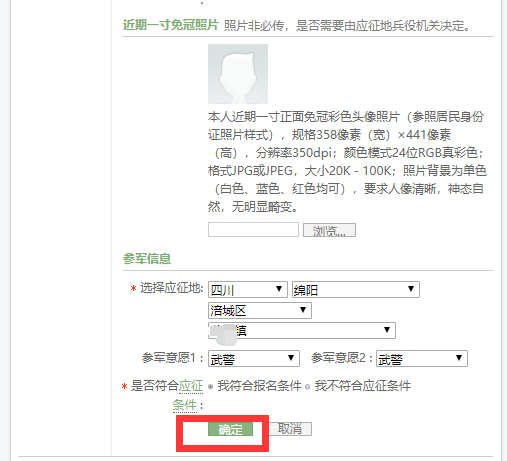
Task: Click the arrow on the town dropdown
Action: coord(387,330)
